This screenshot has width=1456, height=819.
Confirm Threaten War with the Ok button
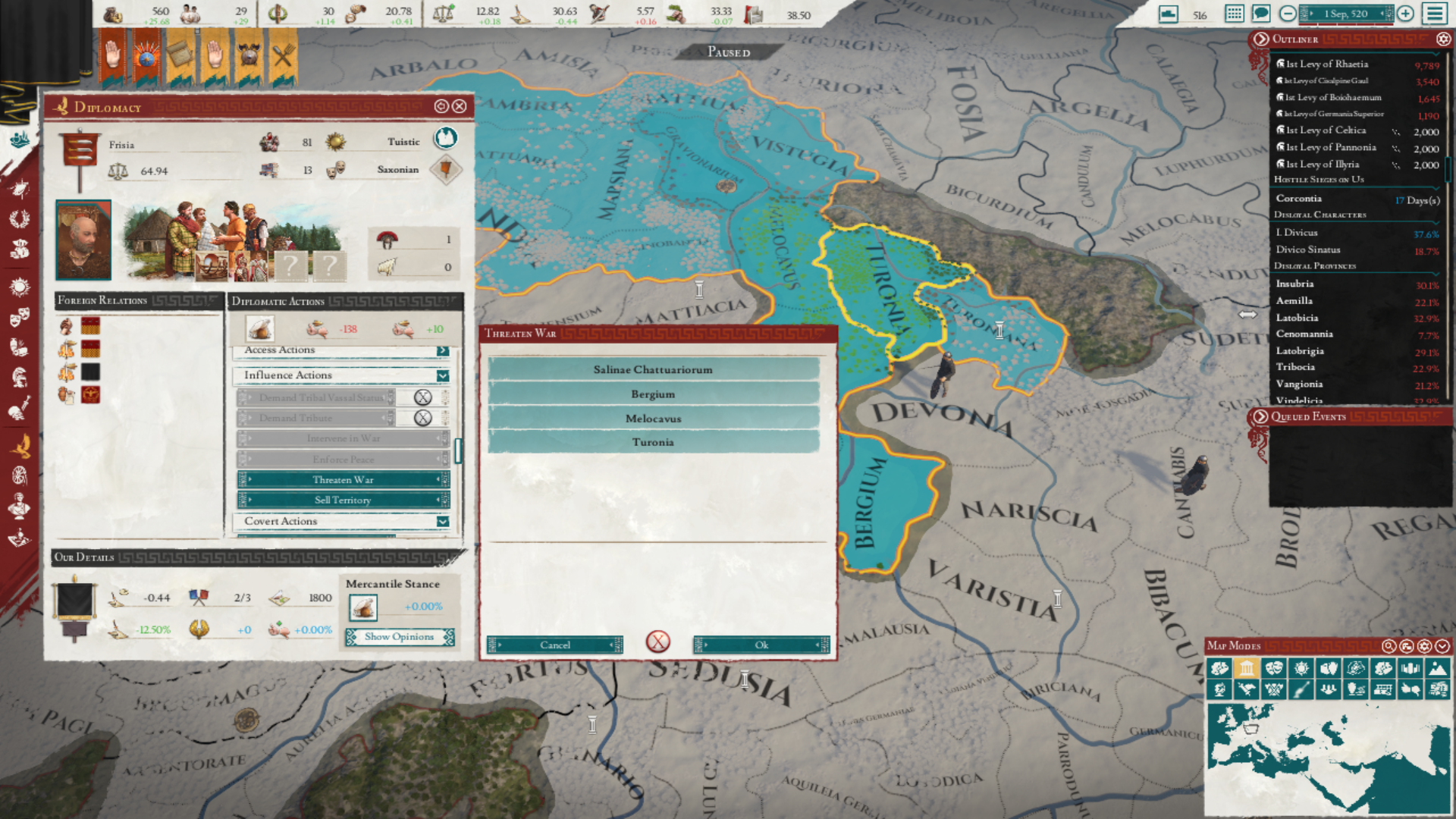point(761,645)
